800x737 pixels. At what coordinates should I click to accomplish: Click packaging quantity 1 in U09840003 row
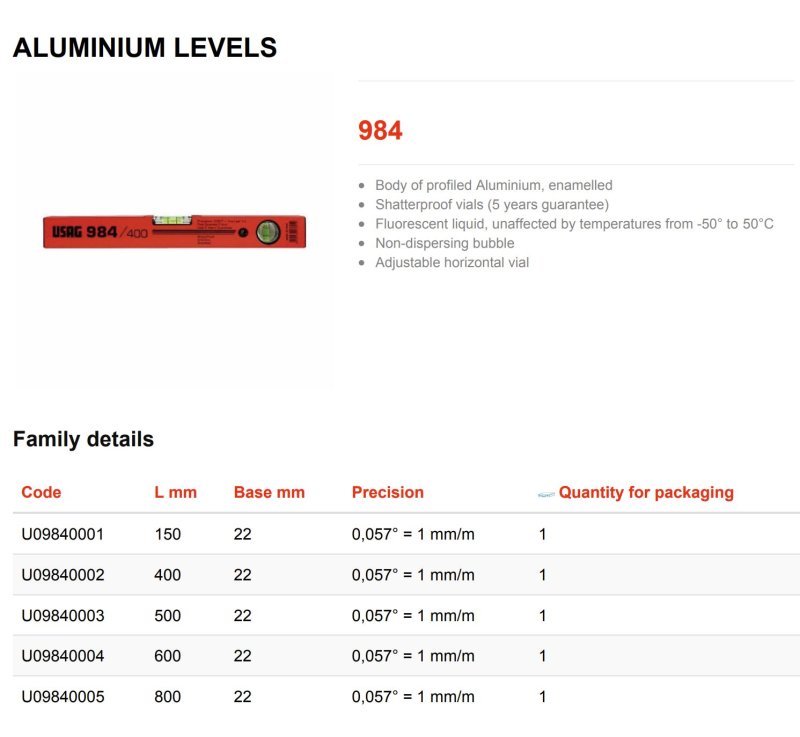pyautogui.click(x=542, y=616)
